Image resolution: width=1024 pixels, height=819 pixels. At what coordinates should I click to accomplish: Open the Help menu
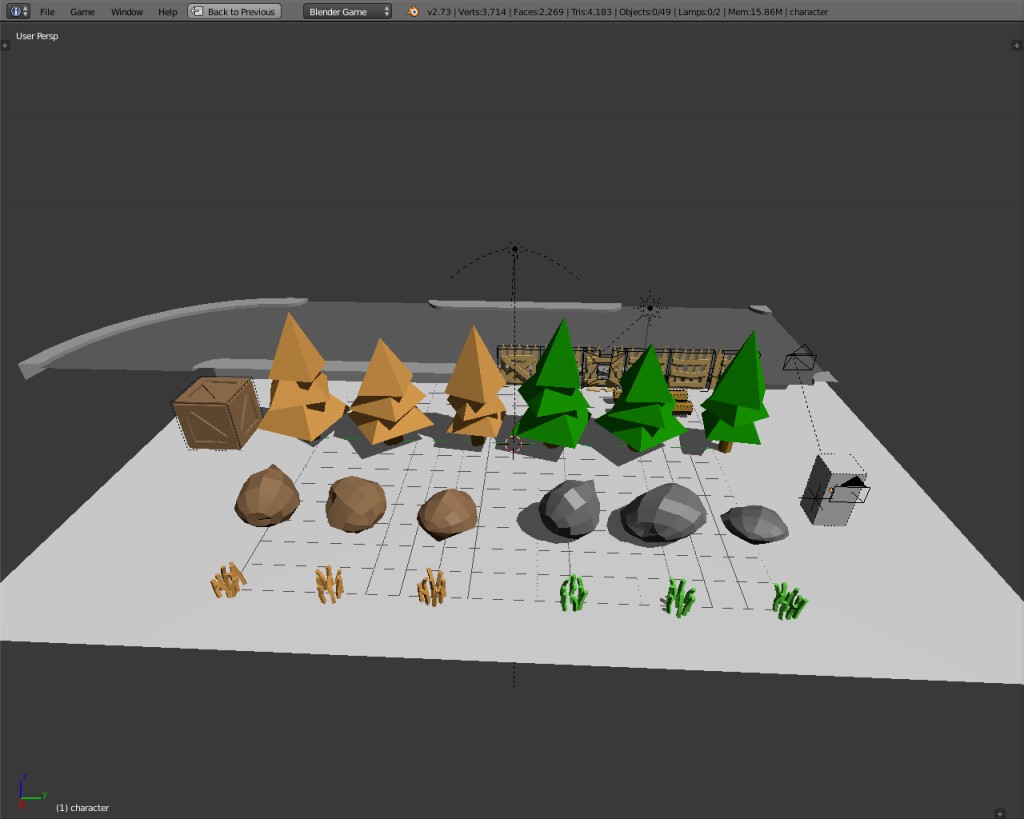point(166,12)
